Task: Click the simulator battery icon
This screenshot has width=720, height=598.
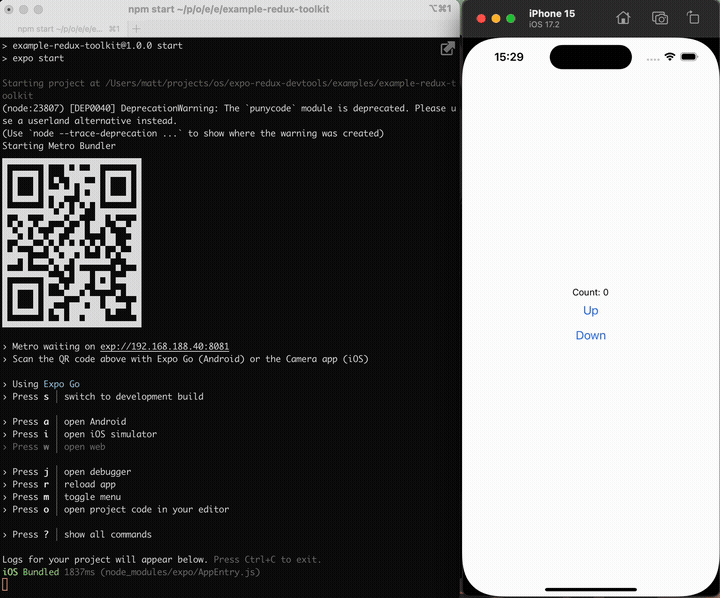Action: pyautogui.click(x=689, y=57)
